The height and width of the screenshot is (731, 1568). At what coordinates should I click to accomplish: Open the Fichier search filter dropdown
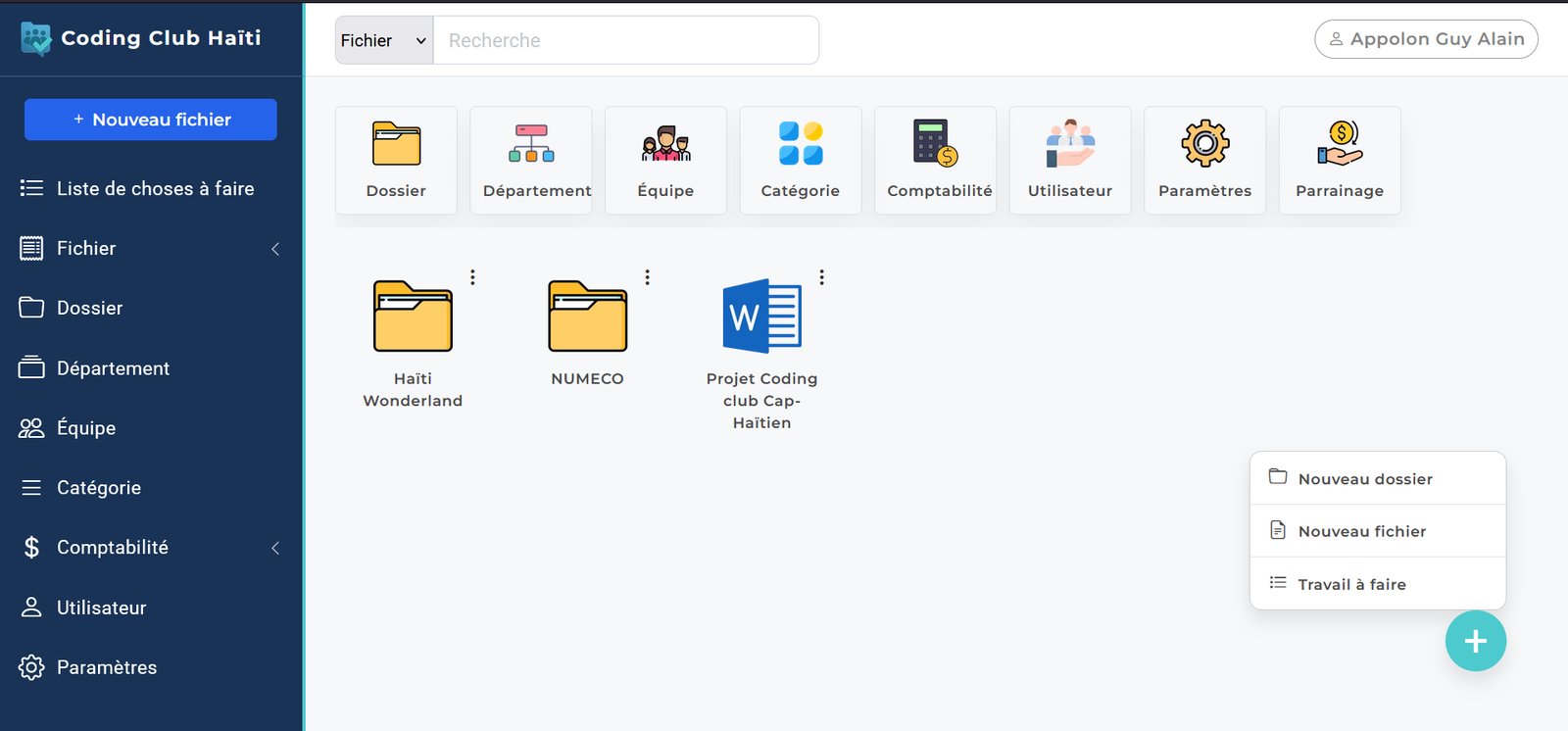[384, 40]
